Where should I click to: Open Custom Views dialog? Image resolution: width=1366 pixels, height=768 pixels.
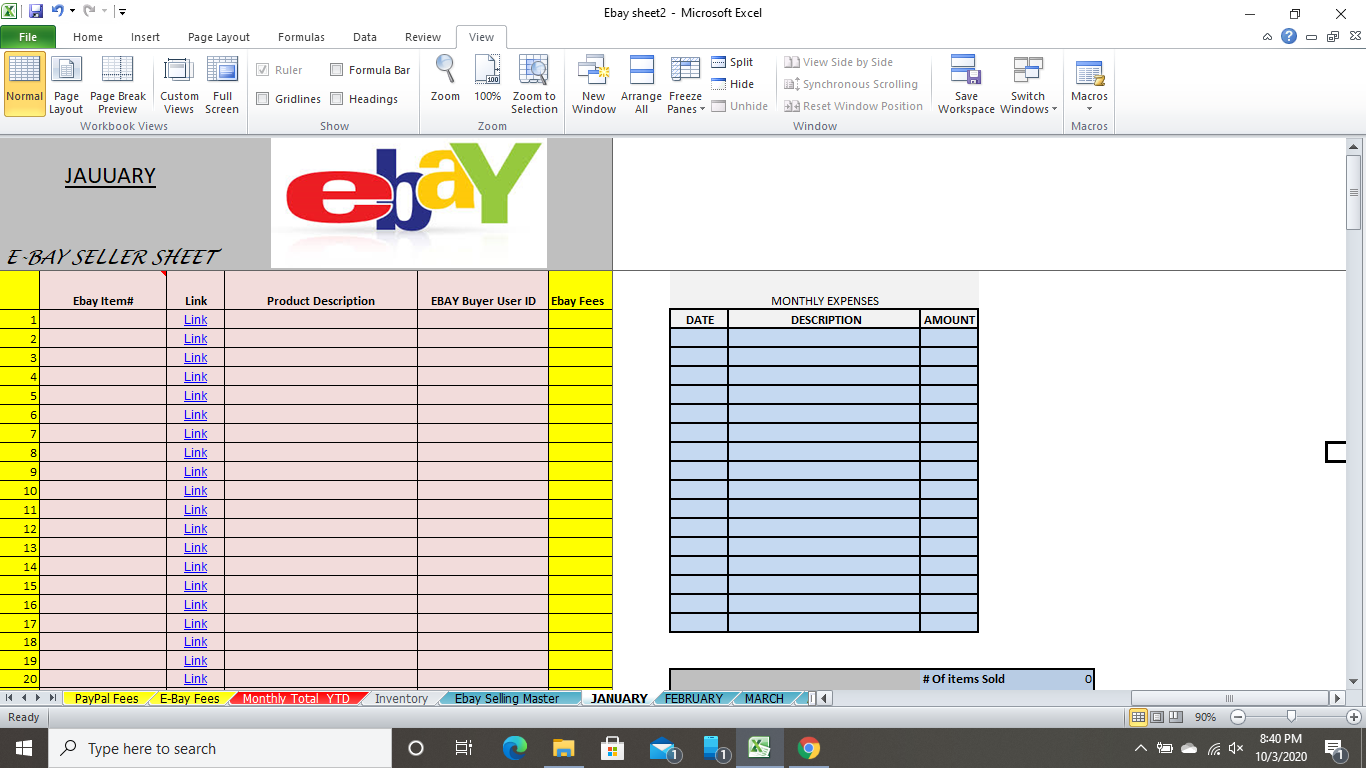pos(179,84)
